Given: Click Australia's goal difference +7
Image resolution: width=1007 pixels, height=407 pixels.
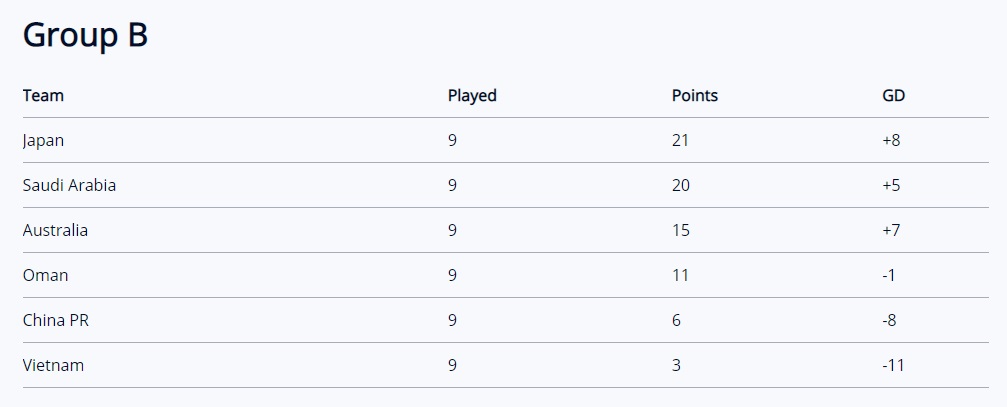Looking at the screenshot, I should (x=891, y=230).
